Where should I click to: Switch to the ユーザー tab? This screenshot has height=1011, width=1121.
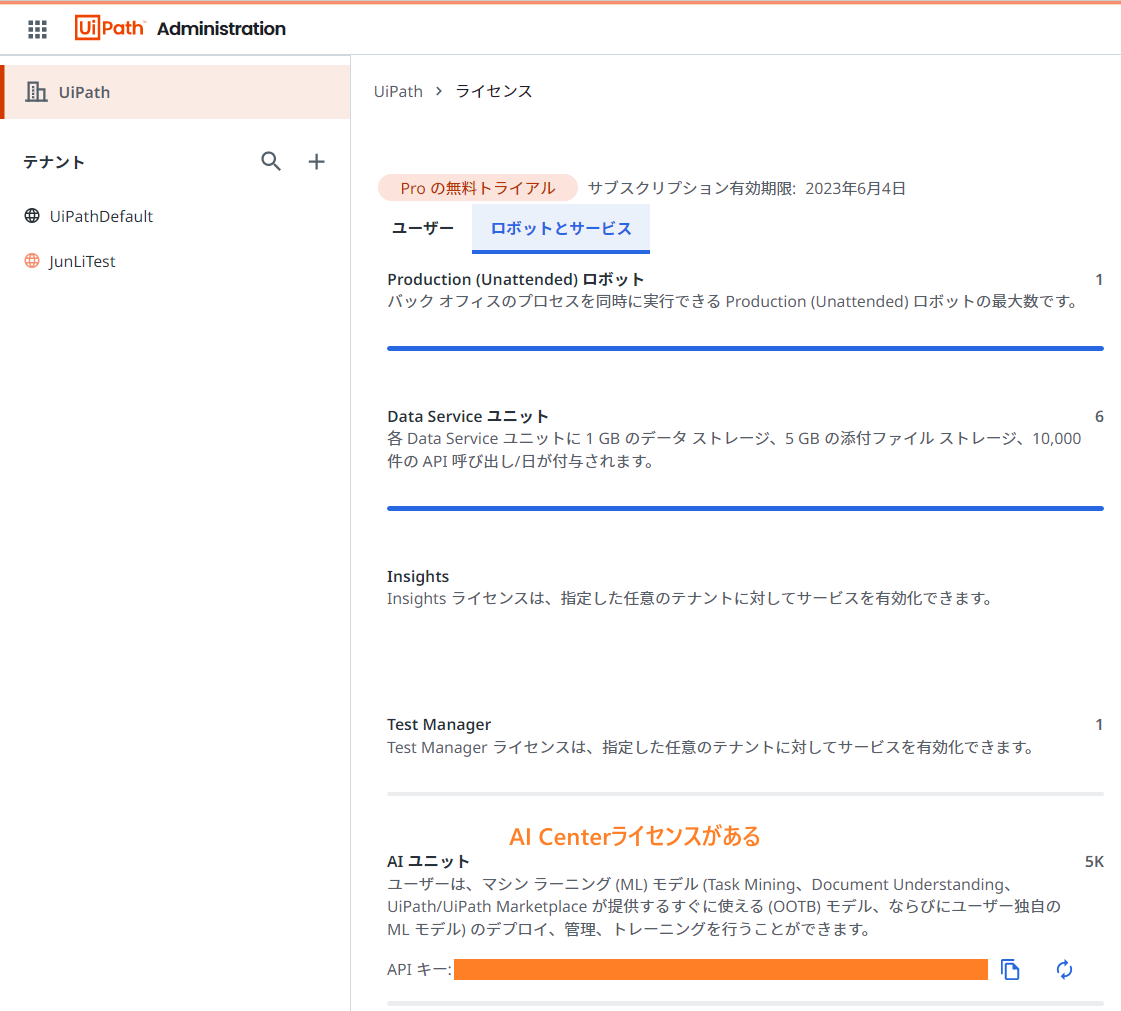[421, 228]
